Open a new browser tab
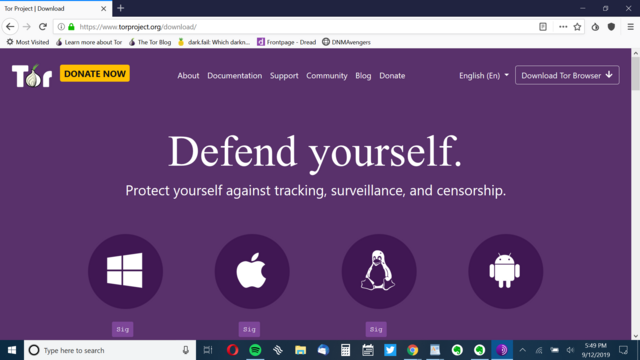The image size is (640, 360). point(120,8)
